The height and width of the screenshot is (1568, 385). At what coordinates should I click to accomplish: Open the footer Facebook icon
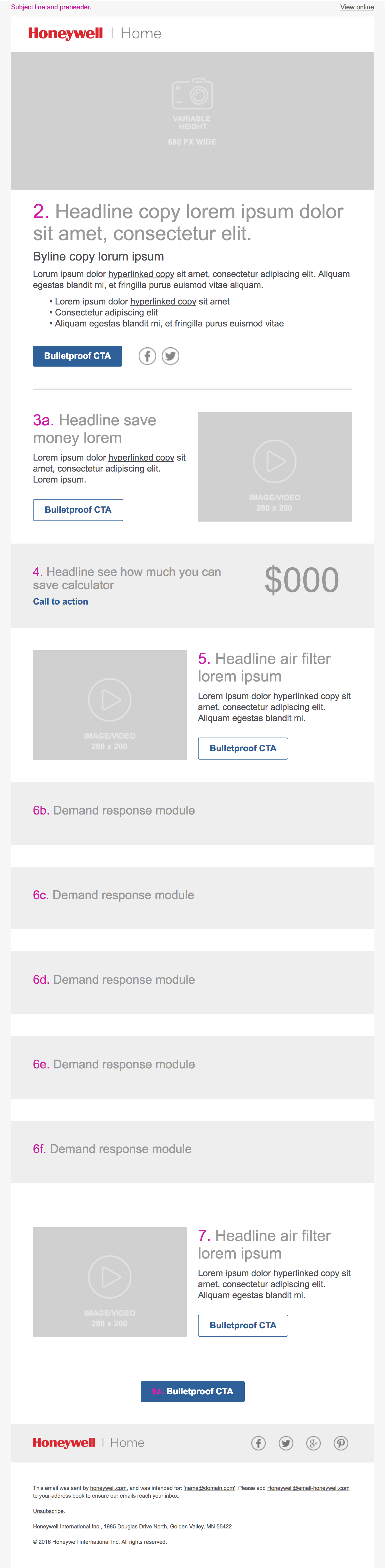tap(258, 1443)
